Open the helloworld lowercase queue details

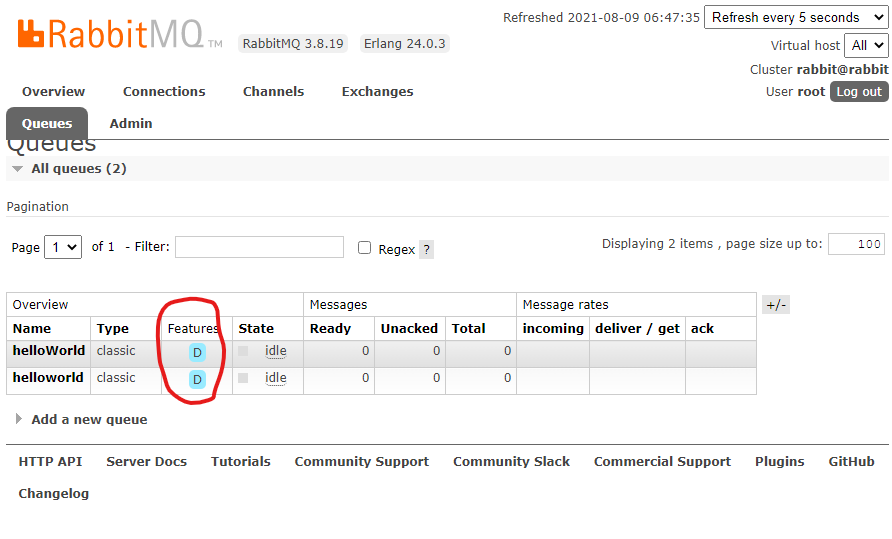pyautogui.click(x=48, y=378)
